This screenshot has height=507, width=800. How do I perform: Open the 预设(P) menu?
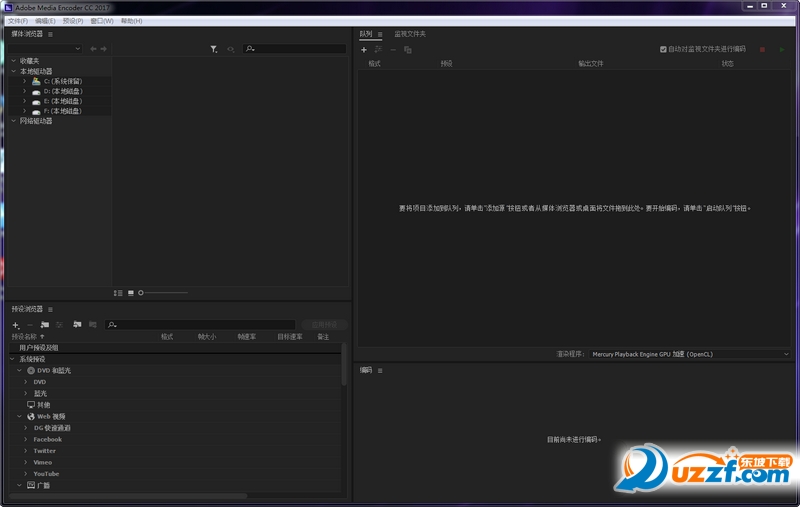pyautogui.click(x=73, y=21)
